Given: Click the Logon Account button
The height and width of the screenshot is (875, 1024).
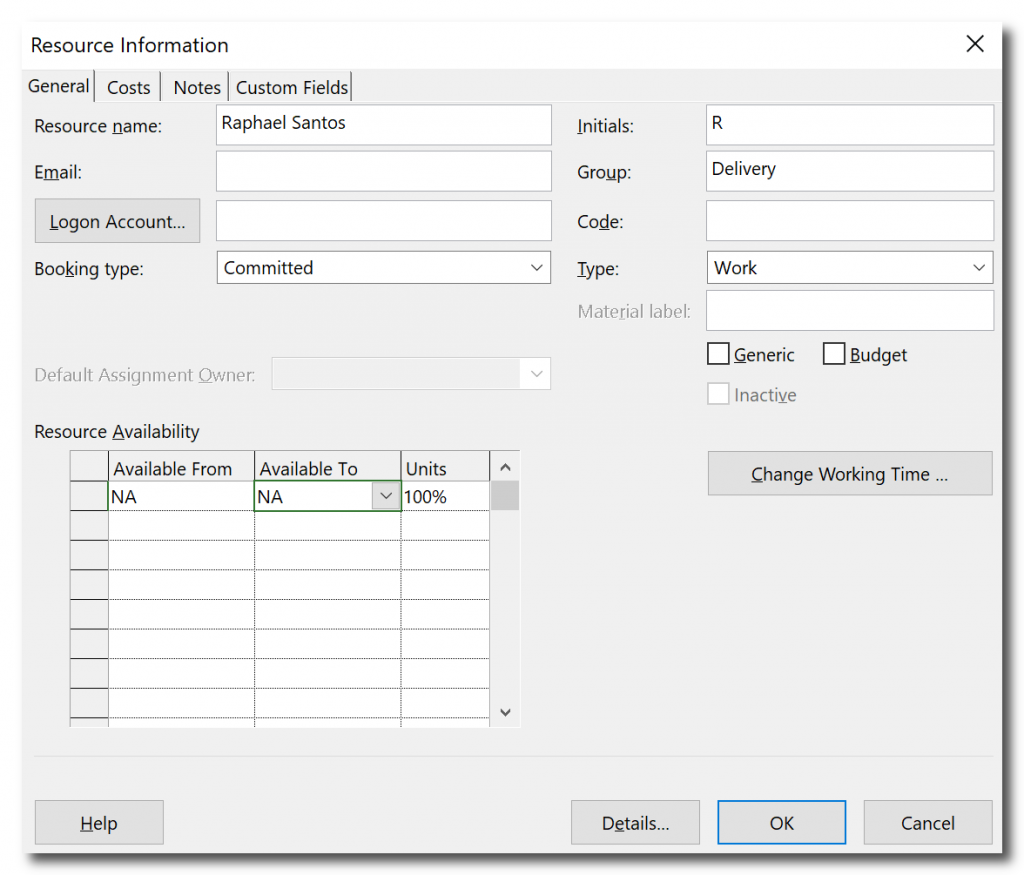Looking at the screenshot, I should (x=118, y=221).
